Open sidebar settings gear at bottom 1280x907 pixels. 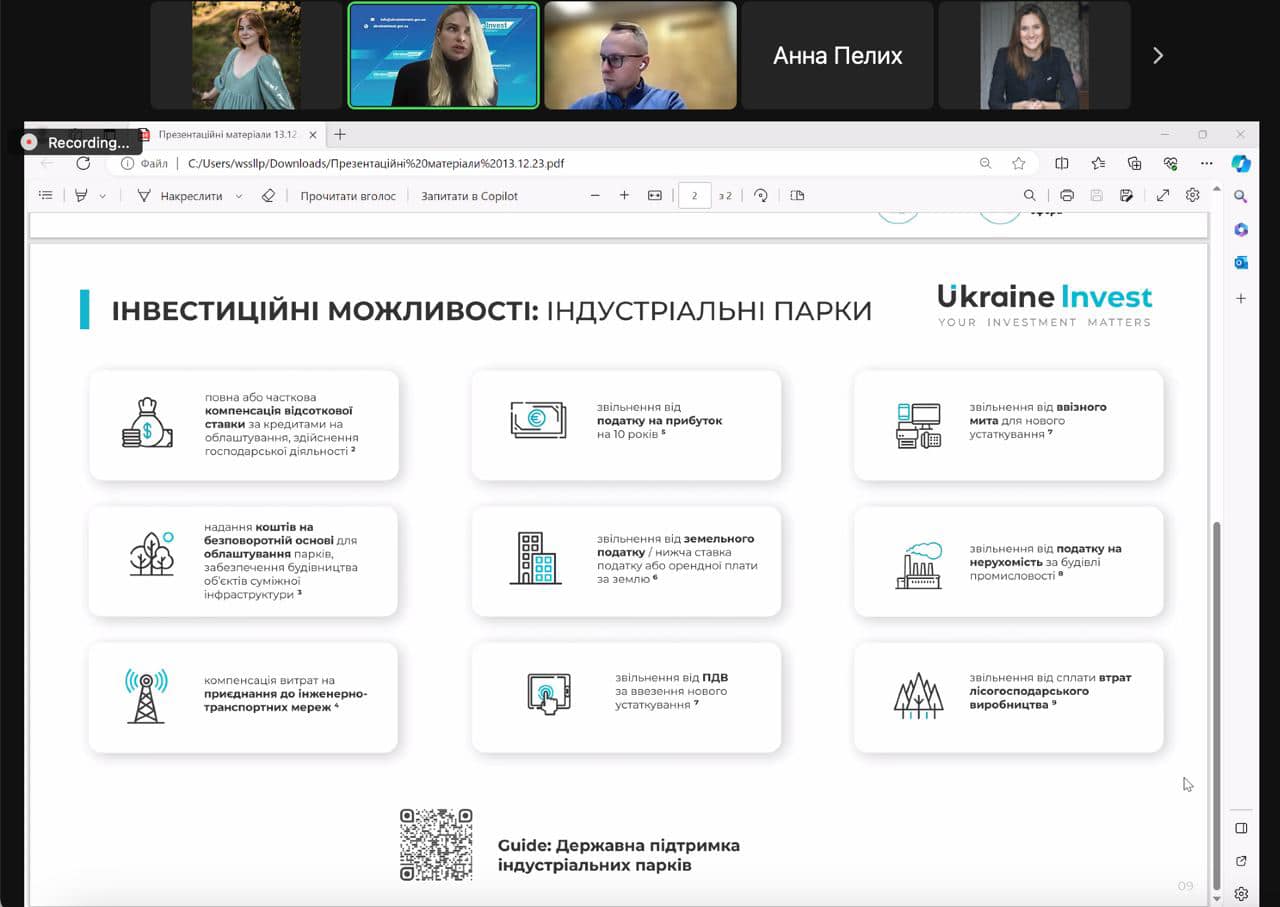click(1241, 893)
